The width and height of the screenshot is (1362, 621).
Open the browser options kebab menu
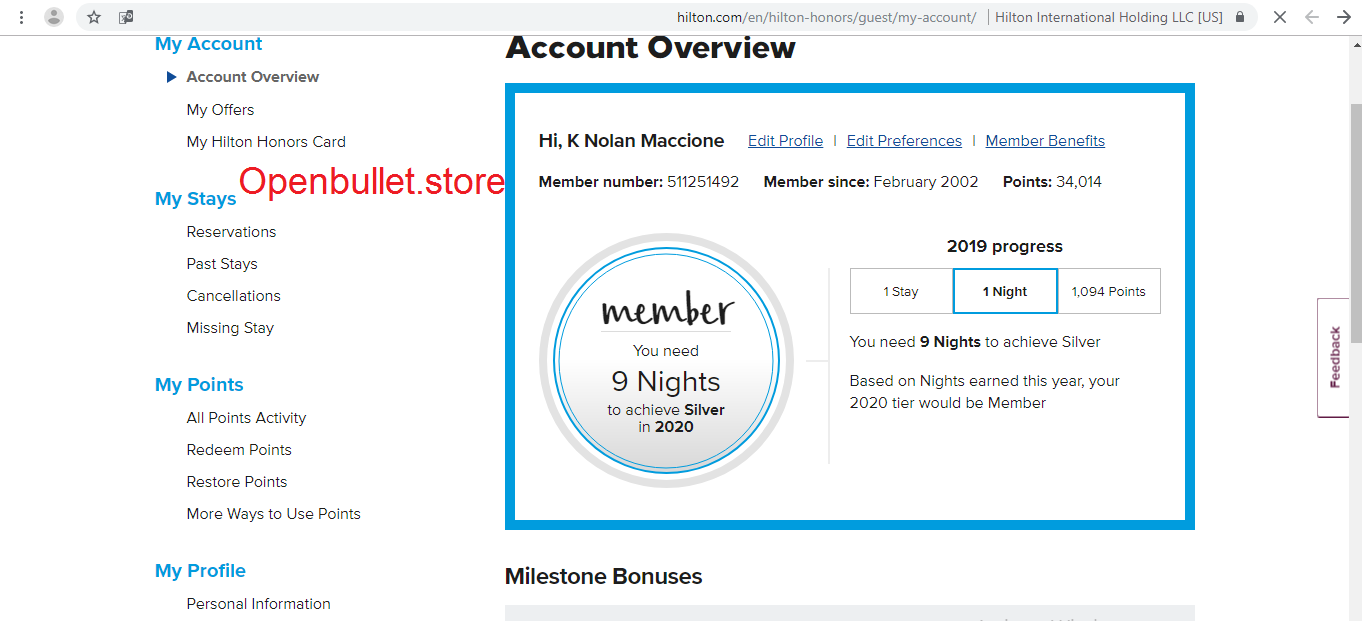21,17
